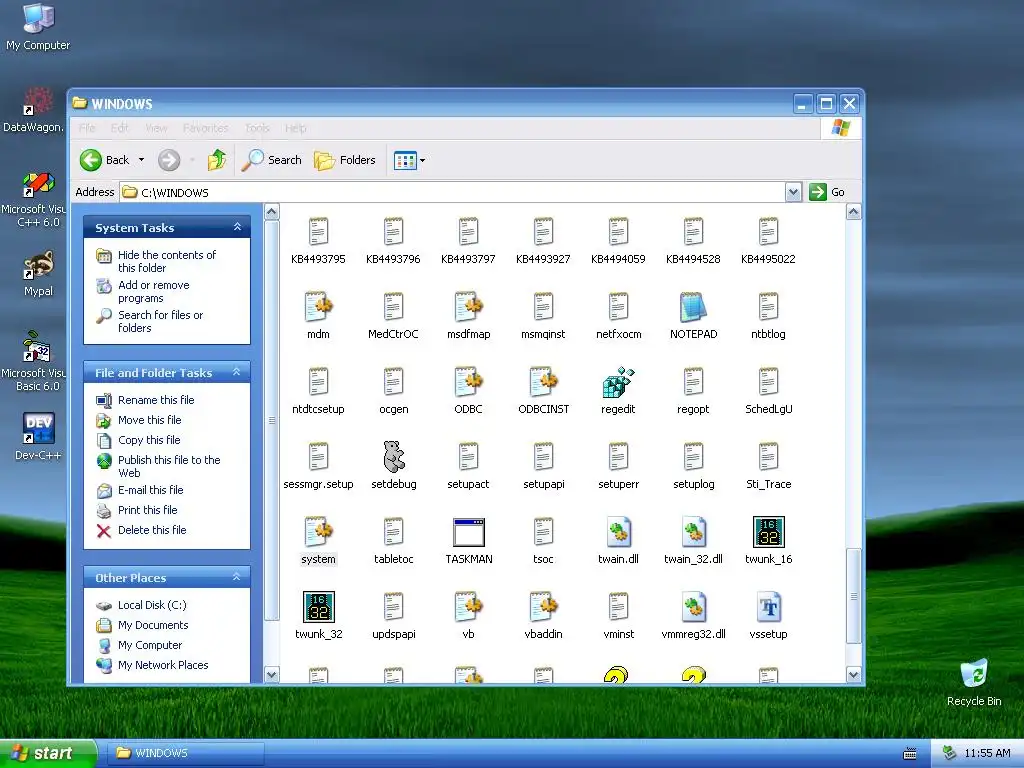
Task: Launch Microsoft Visual C++ 6.0 shortcut
Action: (38, 199)
